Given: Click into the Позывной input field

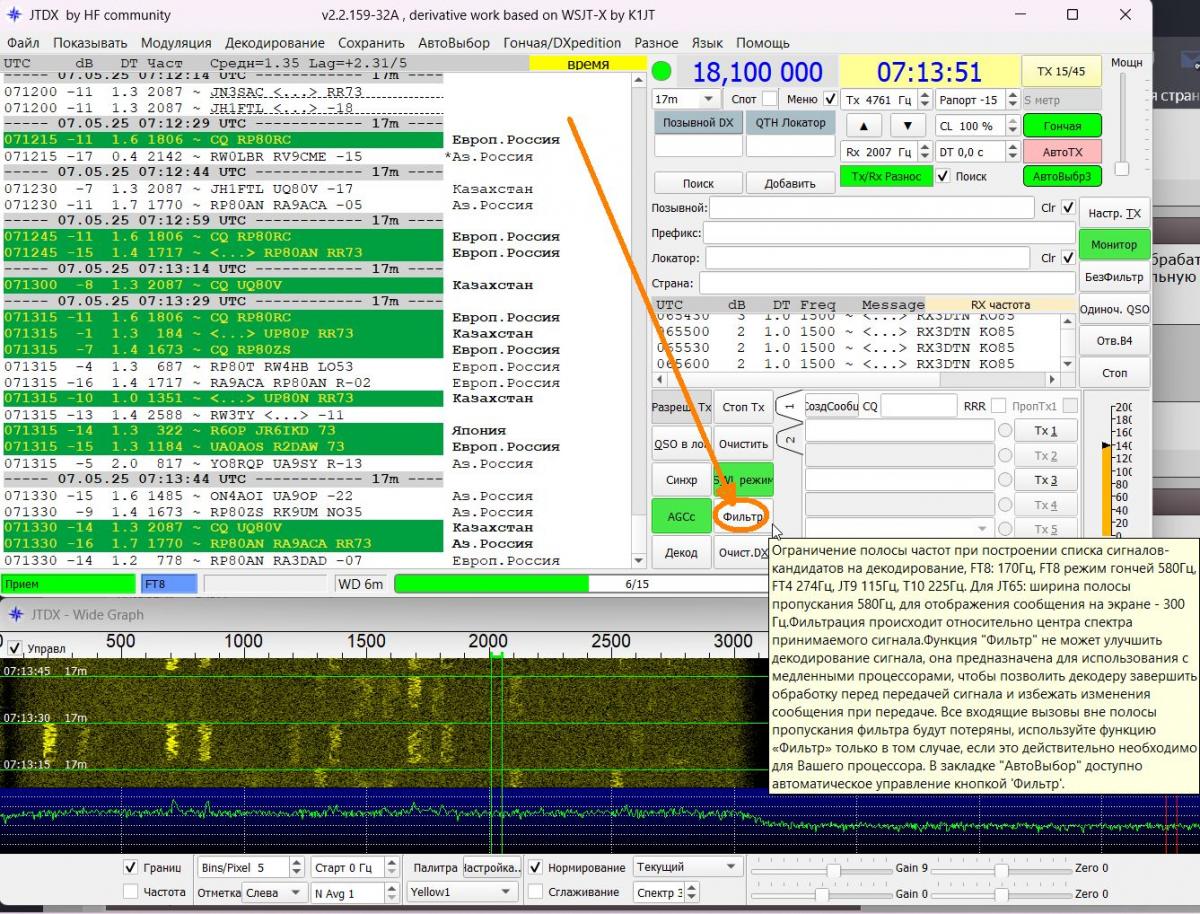Looking at the screenshot, I should point(871,208).
